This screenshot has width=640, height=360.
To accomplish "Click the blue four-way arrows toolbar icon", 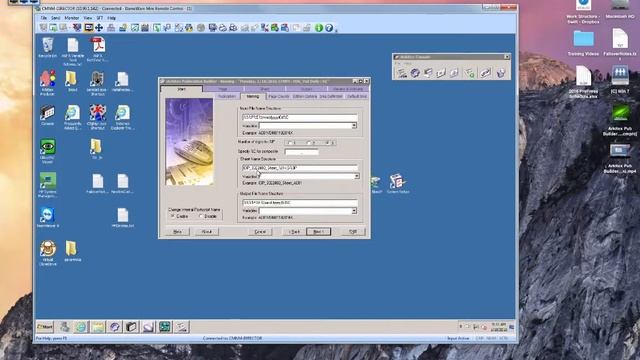I will pos(99,28).
